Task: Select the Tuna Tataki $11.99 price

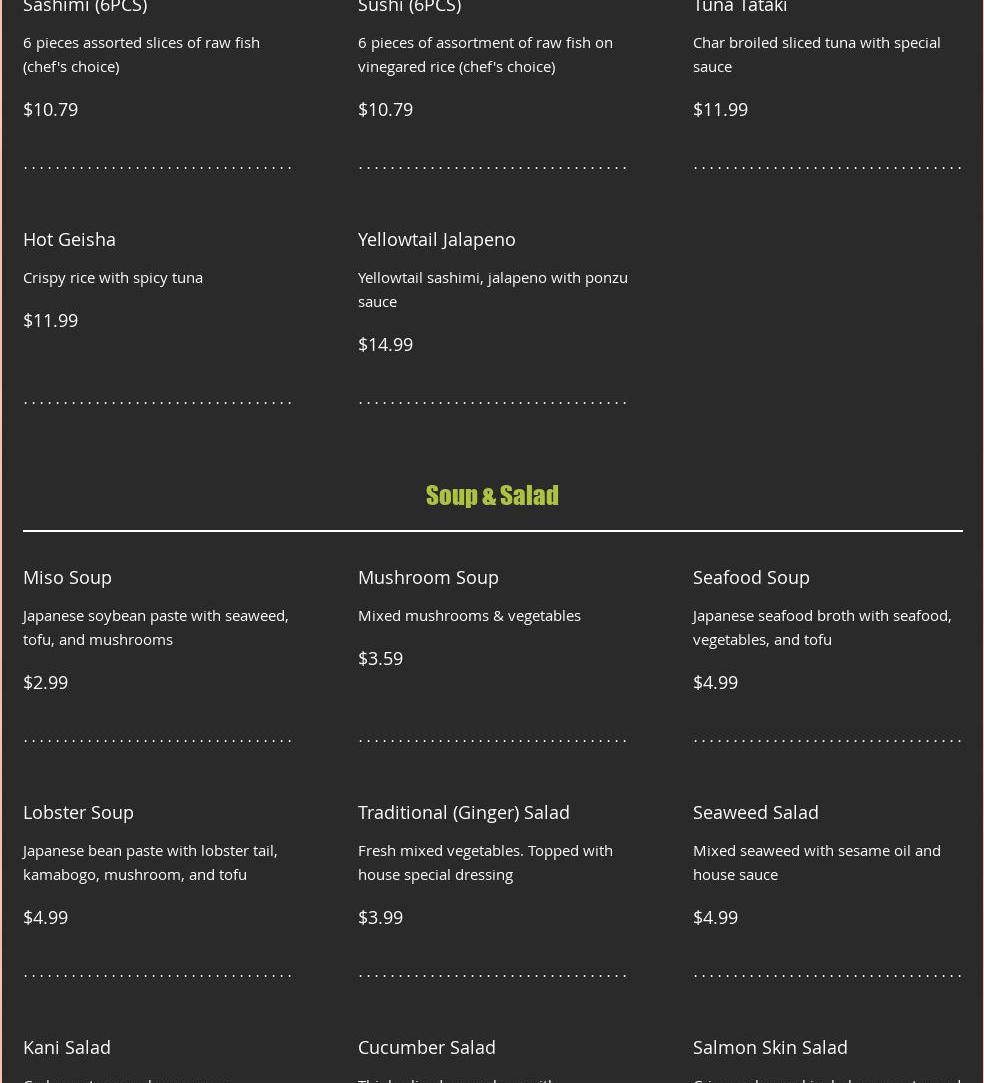Action: [x=720, y=110]
